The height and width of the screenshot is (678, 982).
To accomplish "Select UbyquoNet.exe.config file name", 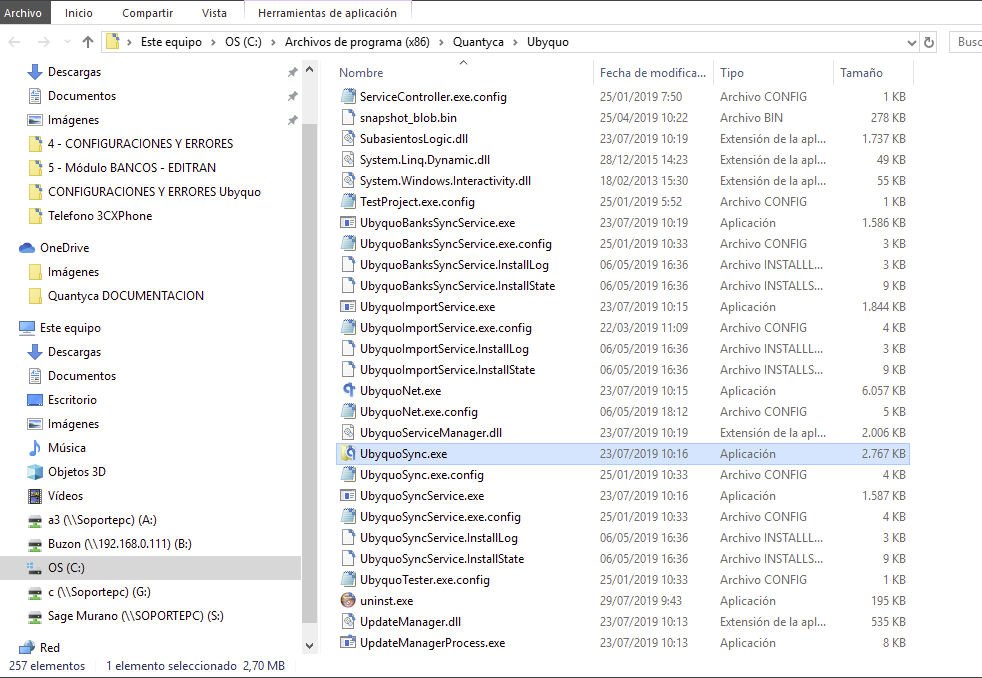I will 418,411.
